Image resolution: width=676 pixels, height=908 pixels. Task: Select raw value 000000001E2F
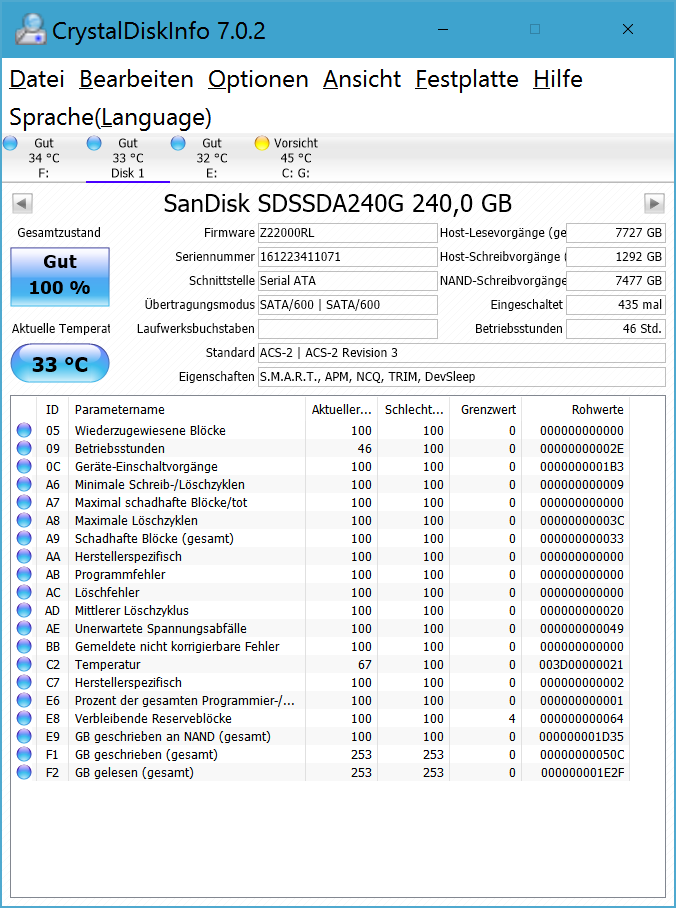point(583,772)
